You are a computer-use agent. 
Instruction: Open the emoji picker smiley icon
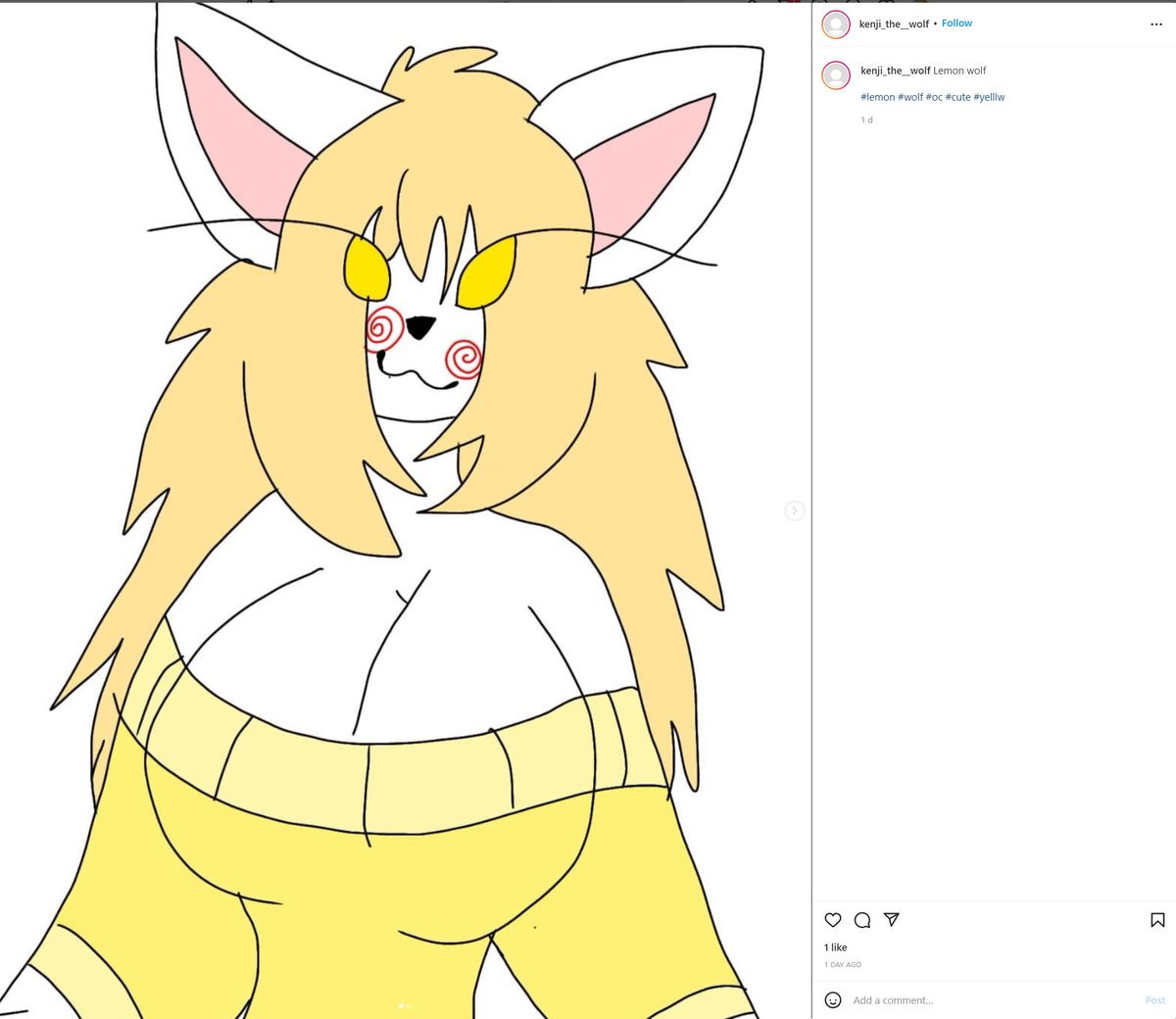833,999
